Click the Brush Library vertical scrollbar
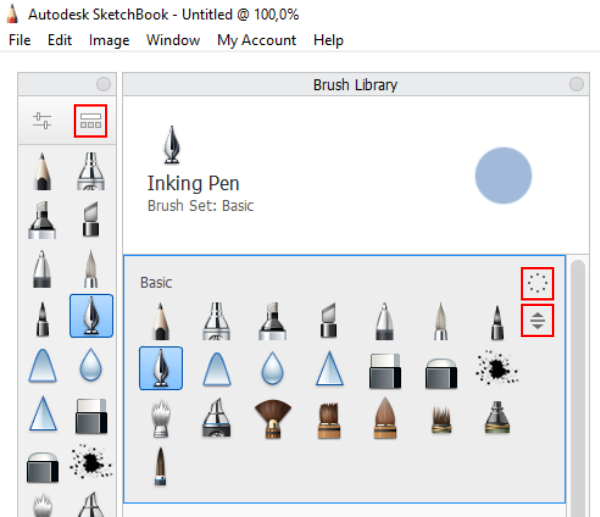 (578, 388)
